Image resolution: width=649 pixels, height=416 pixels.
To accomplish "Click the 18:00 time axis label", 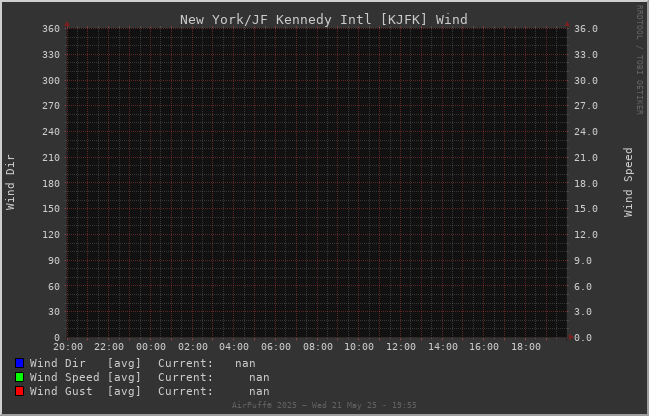I will (x=526, y=346).
